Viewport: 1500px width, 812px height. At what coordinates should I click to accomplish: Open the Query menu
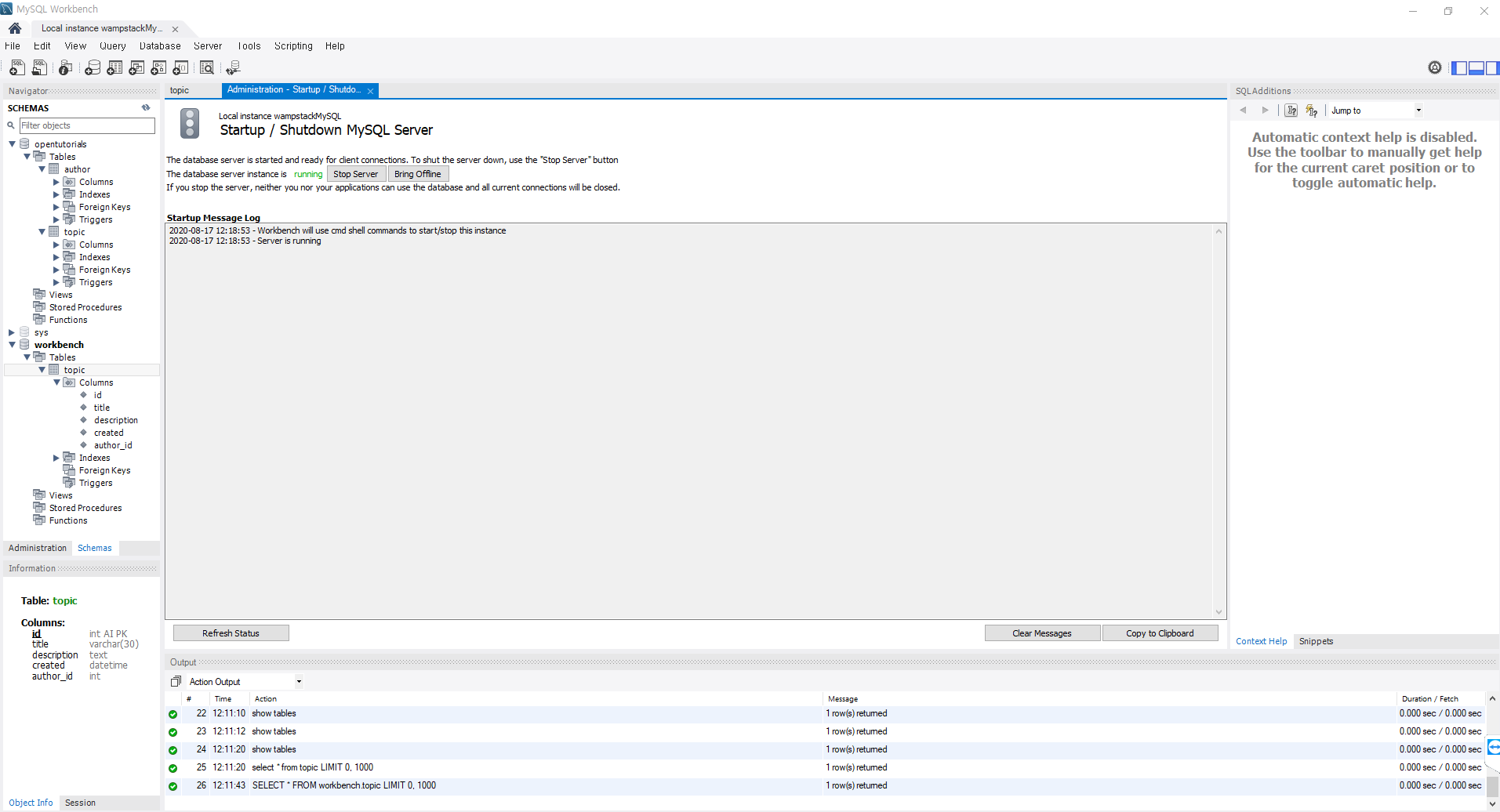pos(112,46)
